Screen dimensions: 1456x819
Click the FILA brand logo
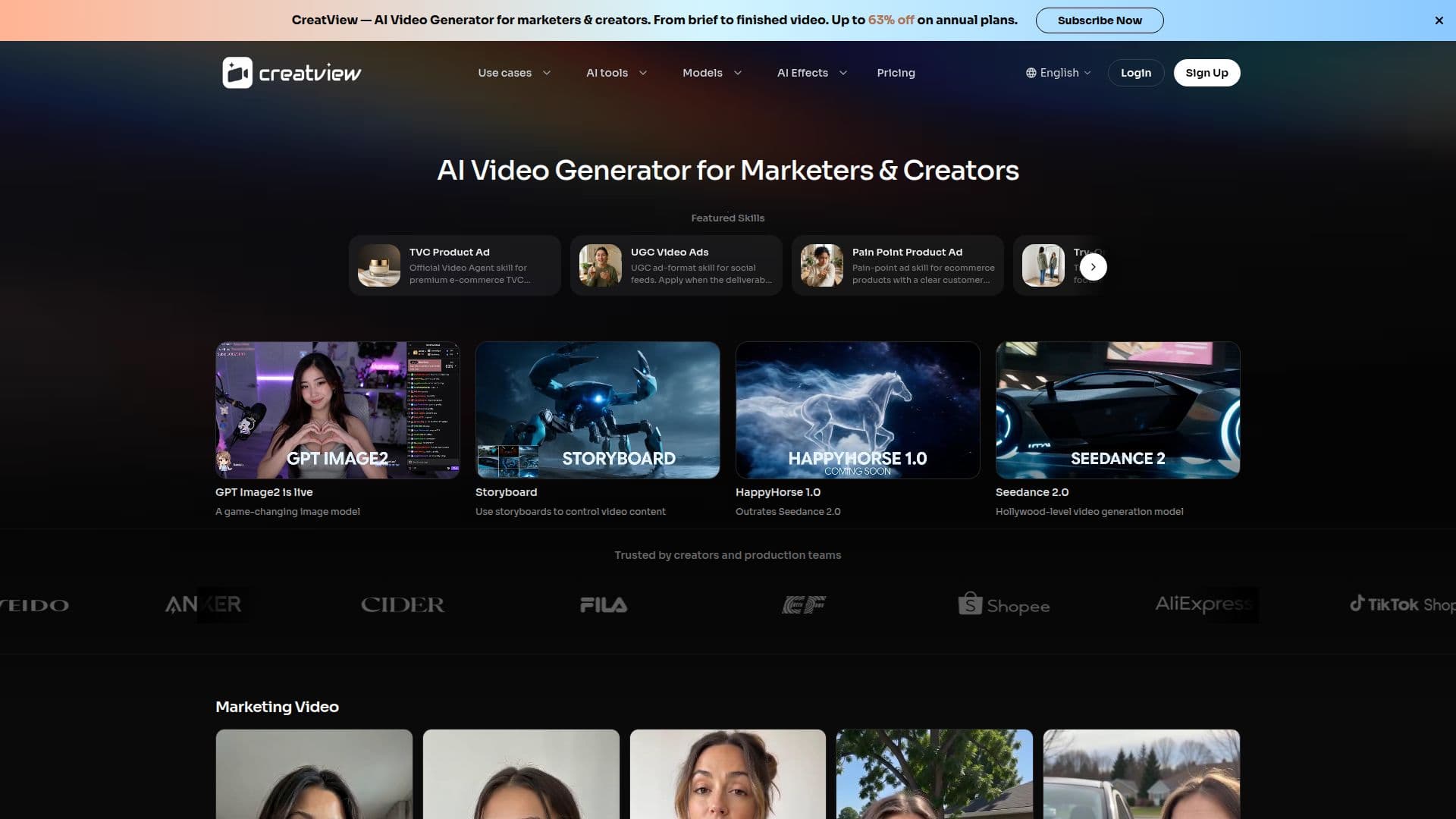pyautogui.click(x=604, y=604)
